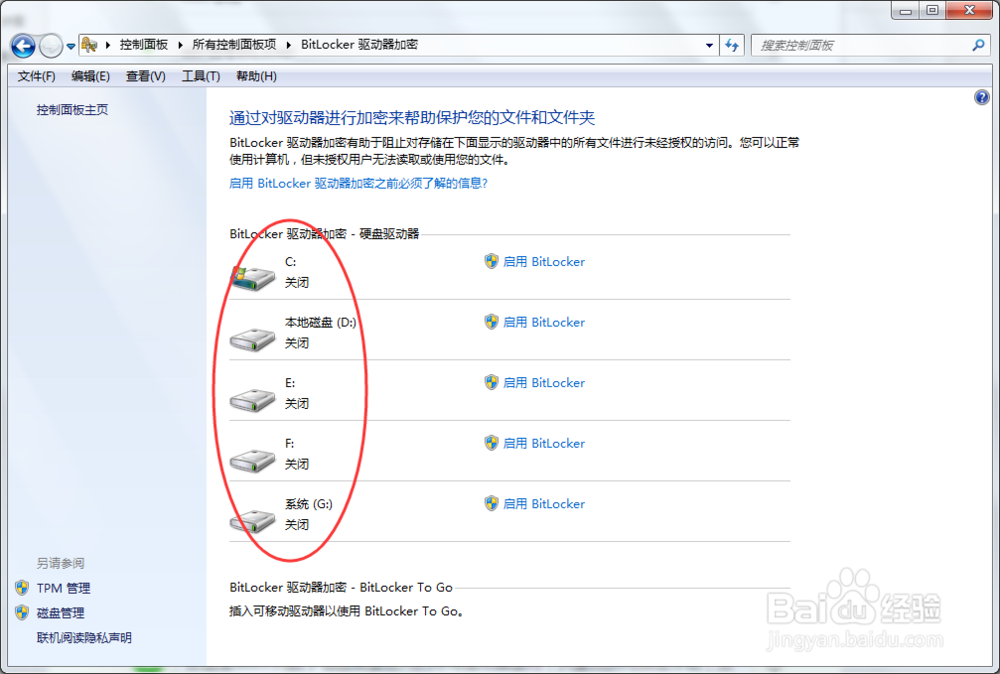Click shield icon next to TPM 管理
1000x674 pixels.
pyautogui.click(x=22, y=587)
